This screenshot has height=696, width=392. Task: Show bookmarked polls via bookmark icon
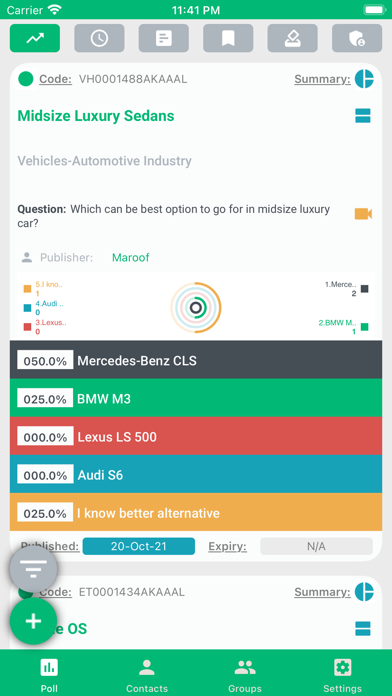point(228,38)
